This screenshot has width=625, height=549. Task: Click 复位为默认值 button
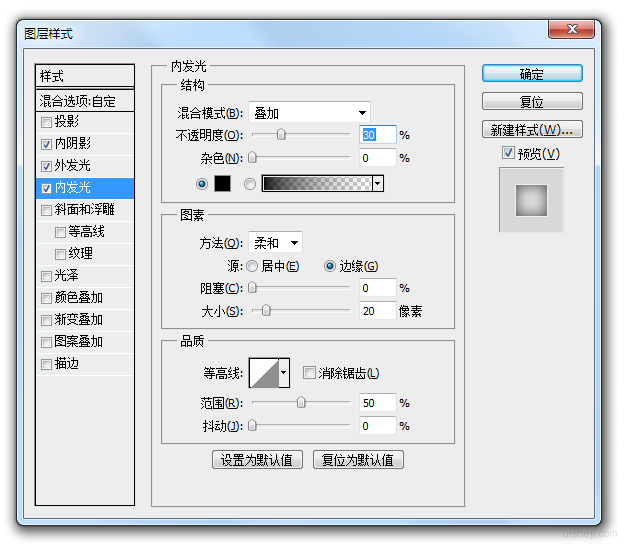[358, 460]
